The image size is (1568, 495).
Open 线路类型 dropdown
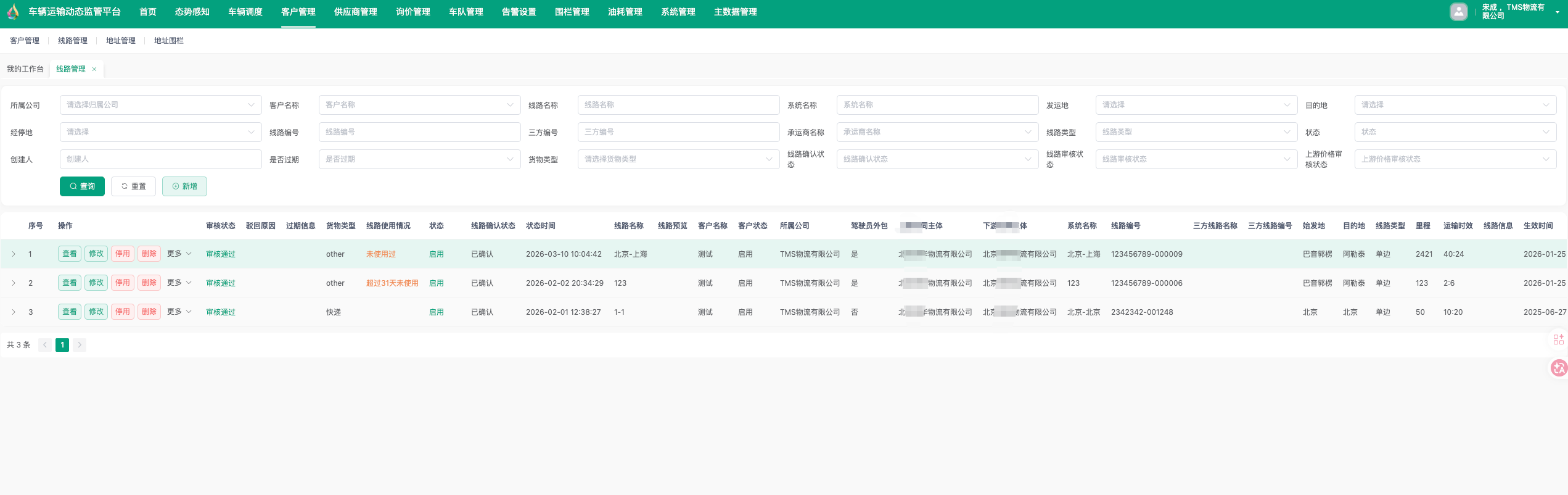[x=1196, y=132]
